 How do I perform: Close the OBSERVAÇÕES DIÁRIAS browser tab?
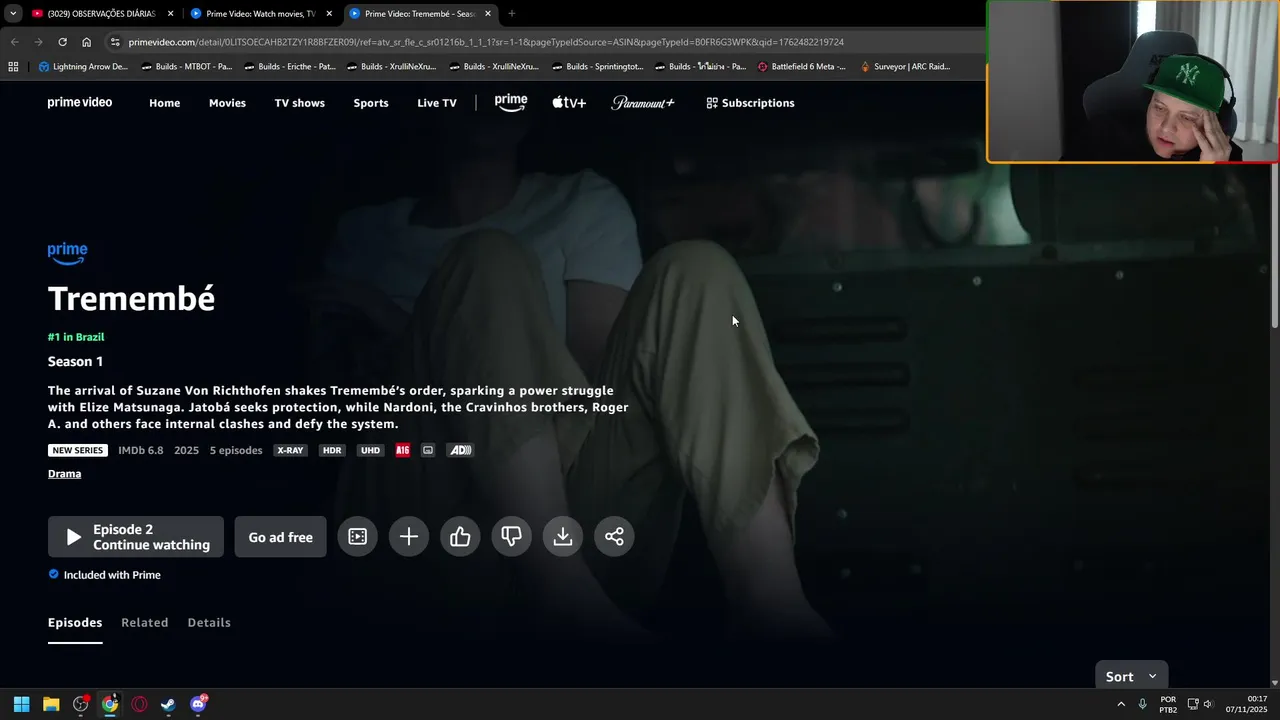pos(170,14)
